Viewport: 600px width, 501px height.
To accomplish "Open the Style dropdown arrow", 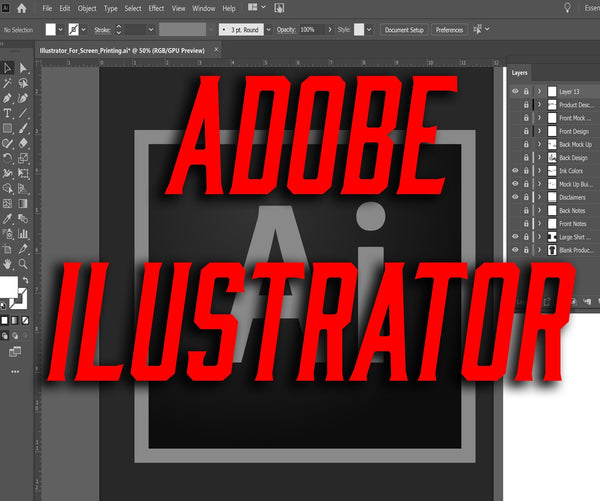I will click(369, 29).
